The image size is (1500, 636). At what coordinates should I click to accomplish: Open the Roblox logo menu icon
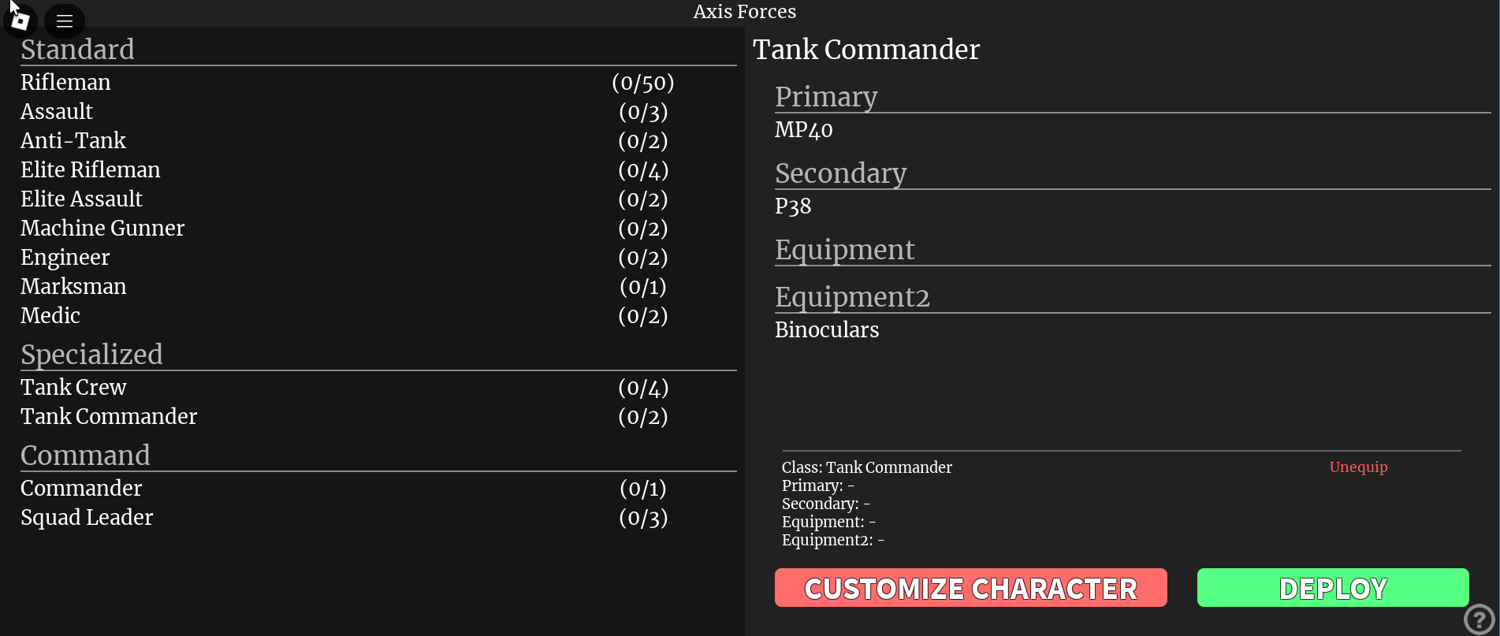point(20,20)
